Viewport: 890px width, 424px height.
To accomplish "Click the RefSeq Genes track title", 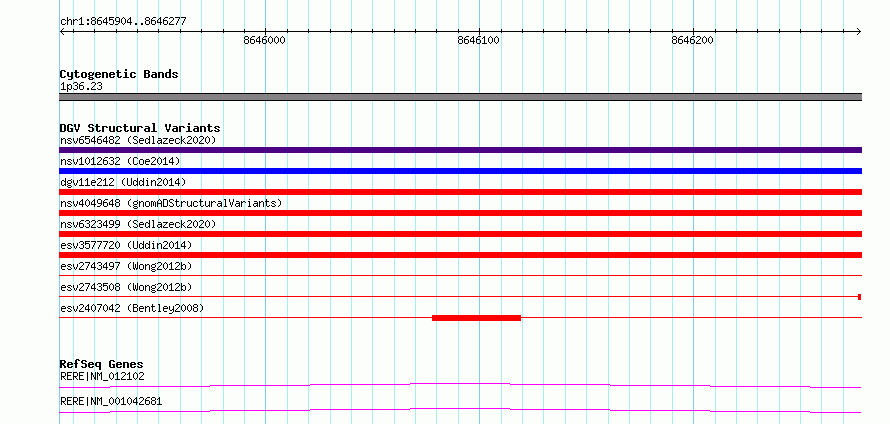I will [102, 364].
